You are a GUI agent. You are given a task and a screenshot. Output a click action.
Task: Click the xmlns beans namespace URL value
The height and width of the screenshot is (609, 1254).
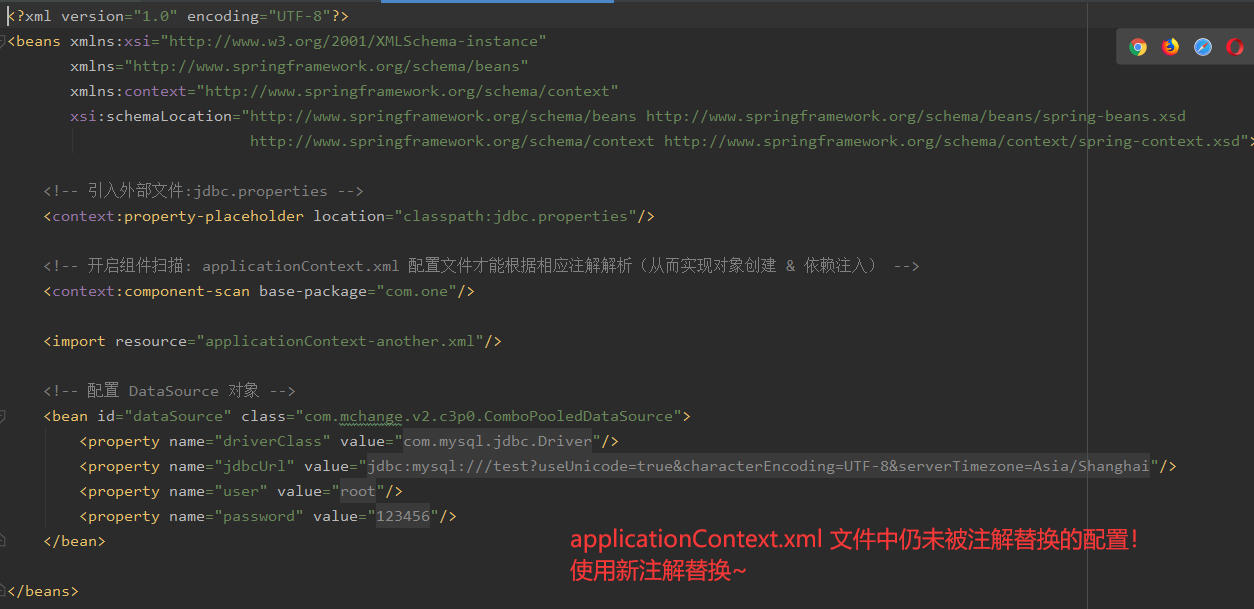click(326, 66)
